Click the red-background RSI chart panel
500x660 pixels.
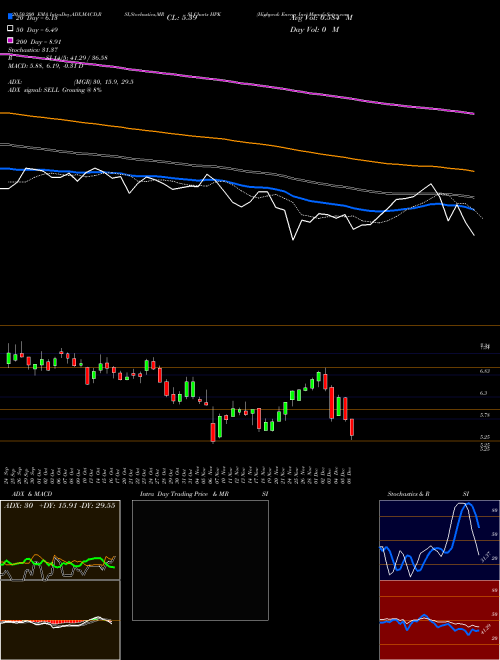click(x=439, y=620)
